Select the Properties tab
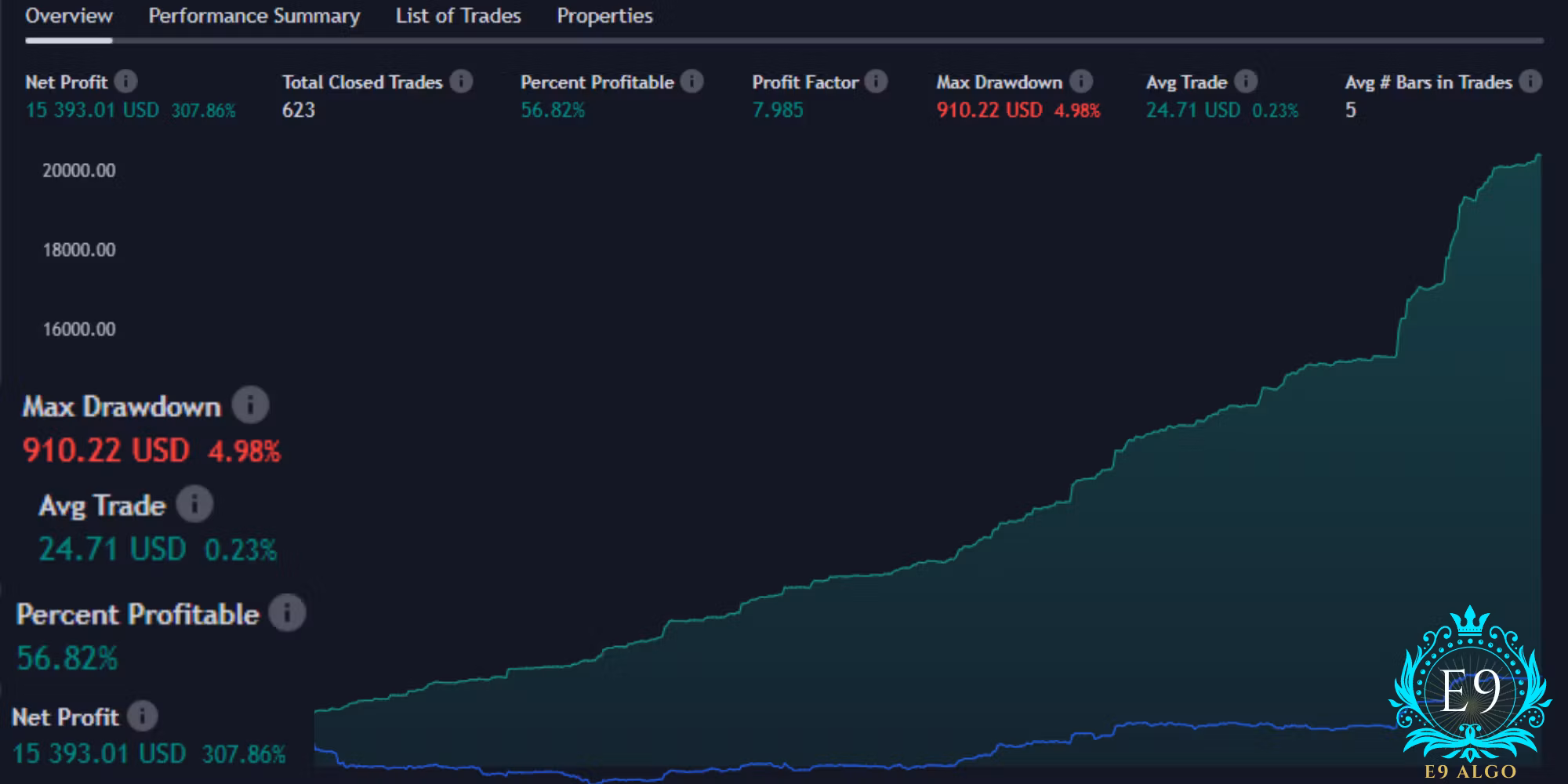The width and height of the screenshot is (1568, 784). (x=604, y=16)
